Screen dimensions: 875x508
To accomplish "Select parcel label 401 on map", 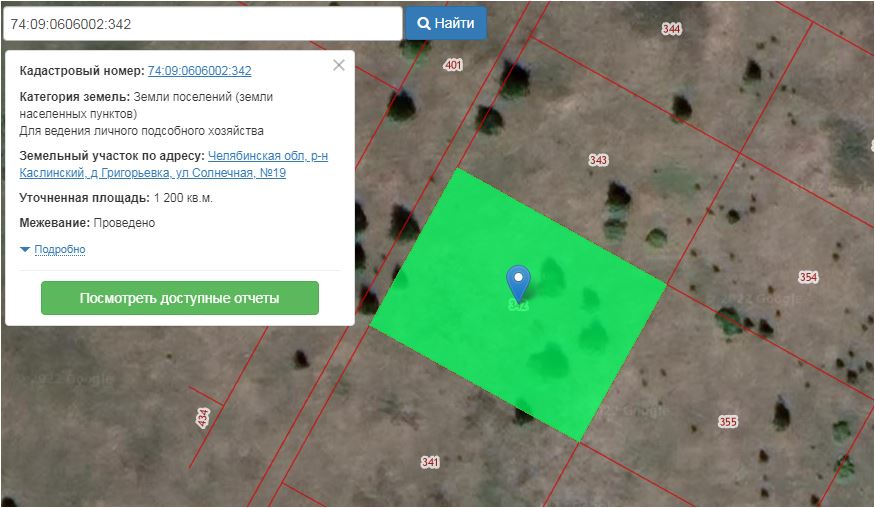I will [453, 65].
